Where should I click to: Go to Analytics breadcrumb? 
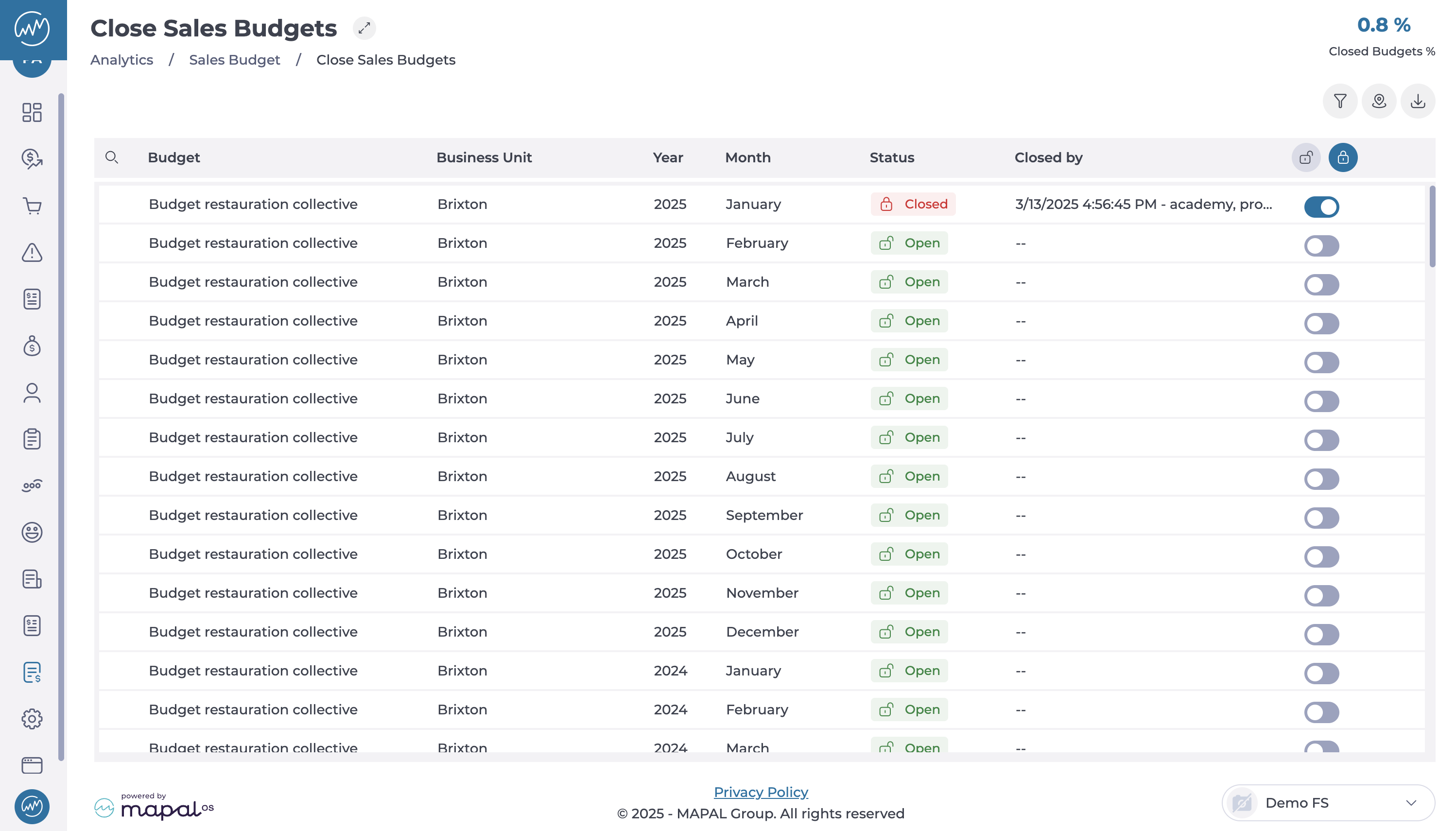(x=121, y=60)
